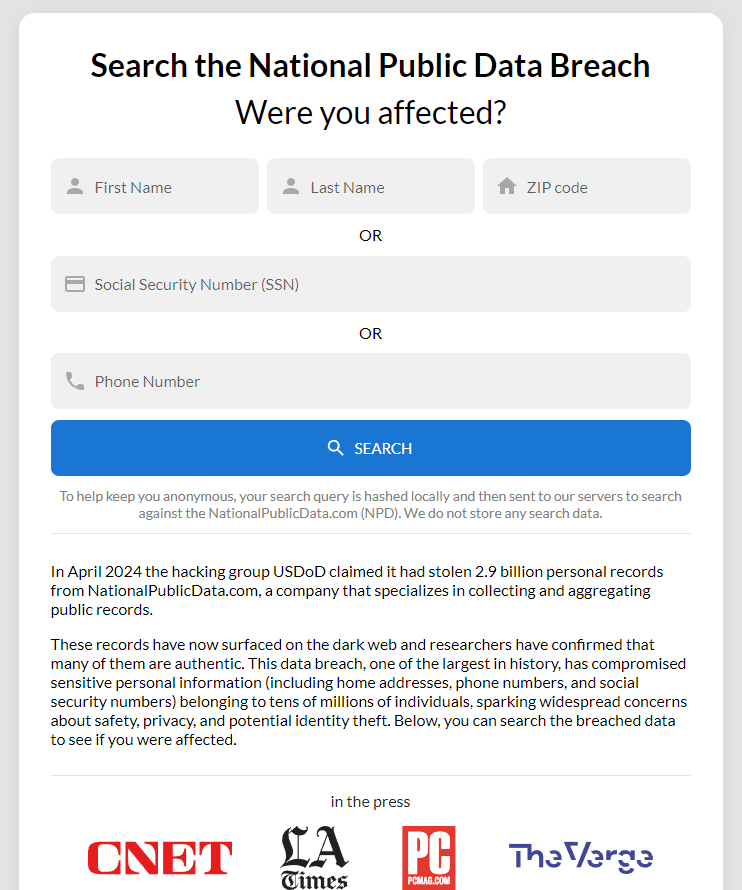Click the person icon beside First Name
The width and height of the screenshot is (742, 890).
click(75, 187)
